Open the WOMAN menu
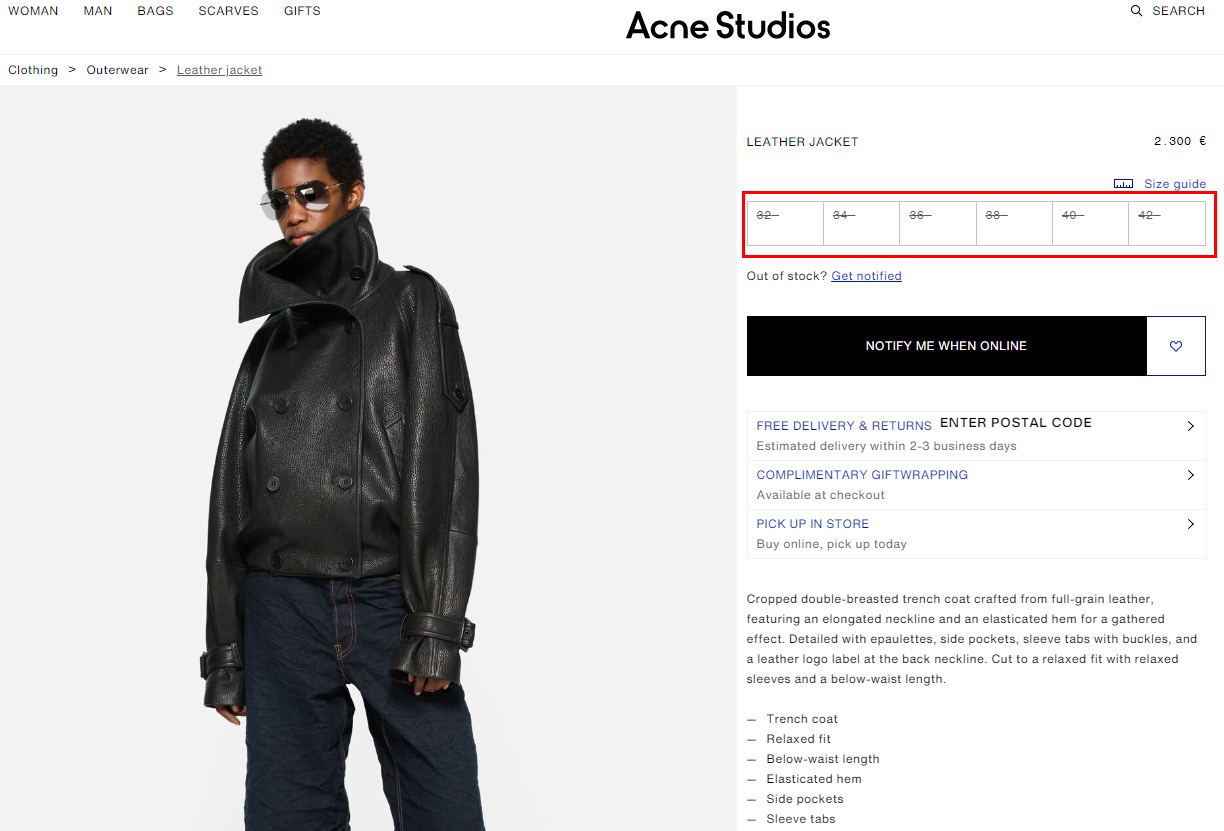 pos(33,11)
